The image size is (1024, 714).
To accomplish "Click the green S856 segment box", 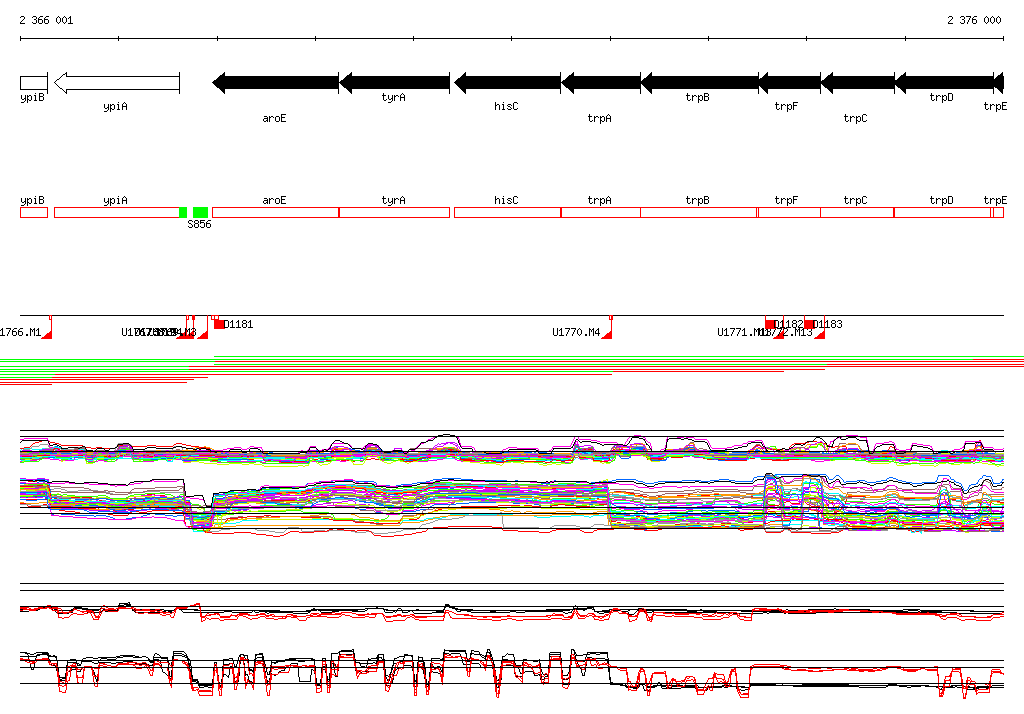I will click(200, 212).
